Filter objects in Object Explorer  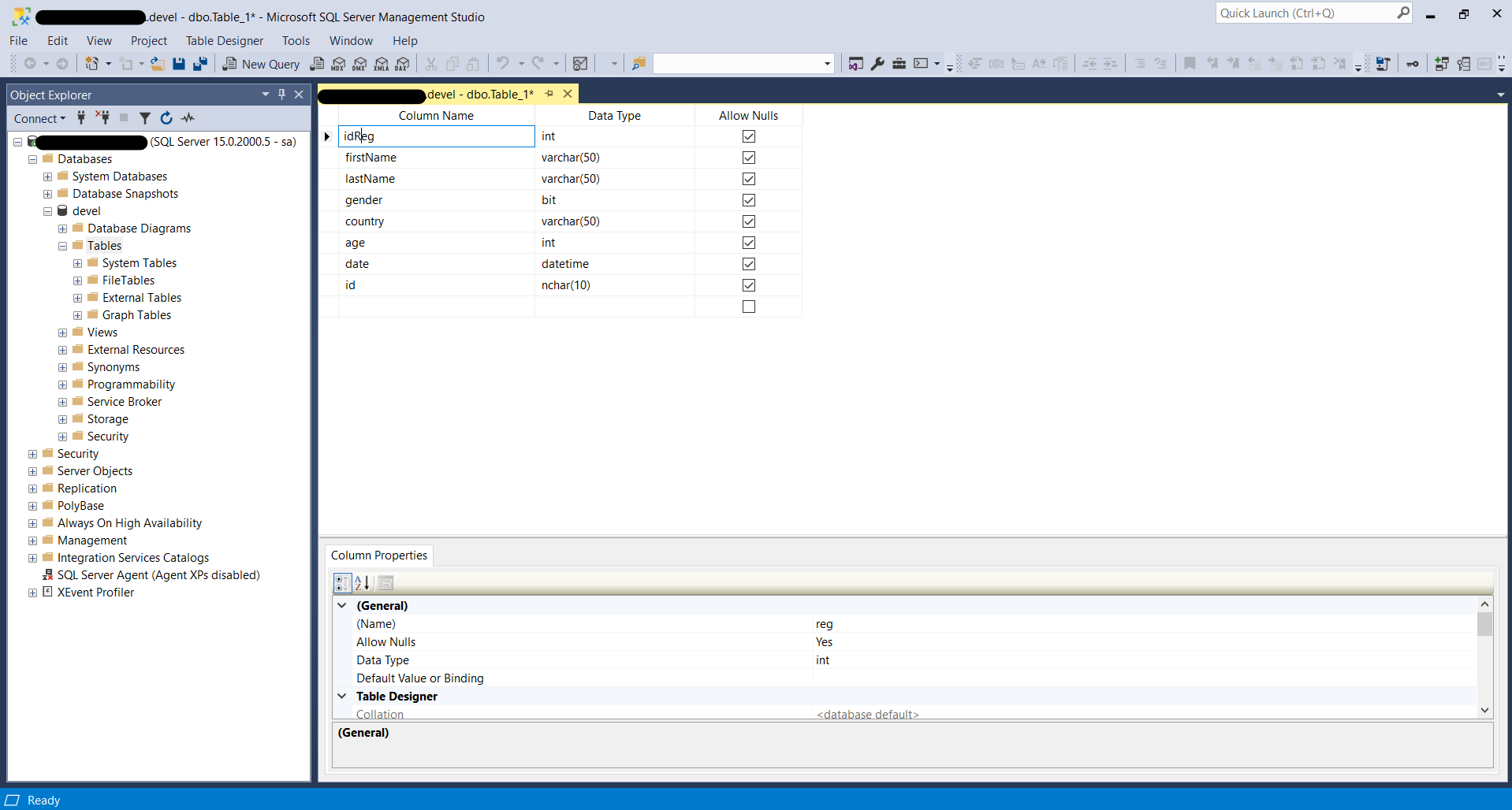pyautogui.click(x=145, y=118)
